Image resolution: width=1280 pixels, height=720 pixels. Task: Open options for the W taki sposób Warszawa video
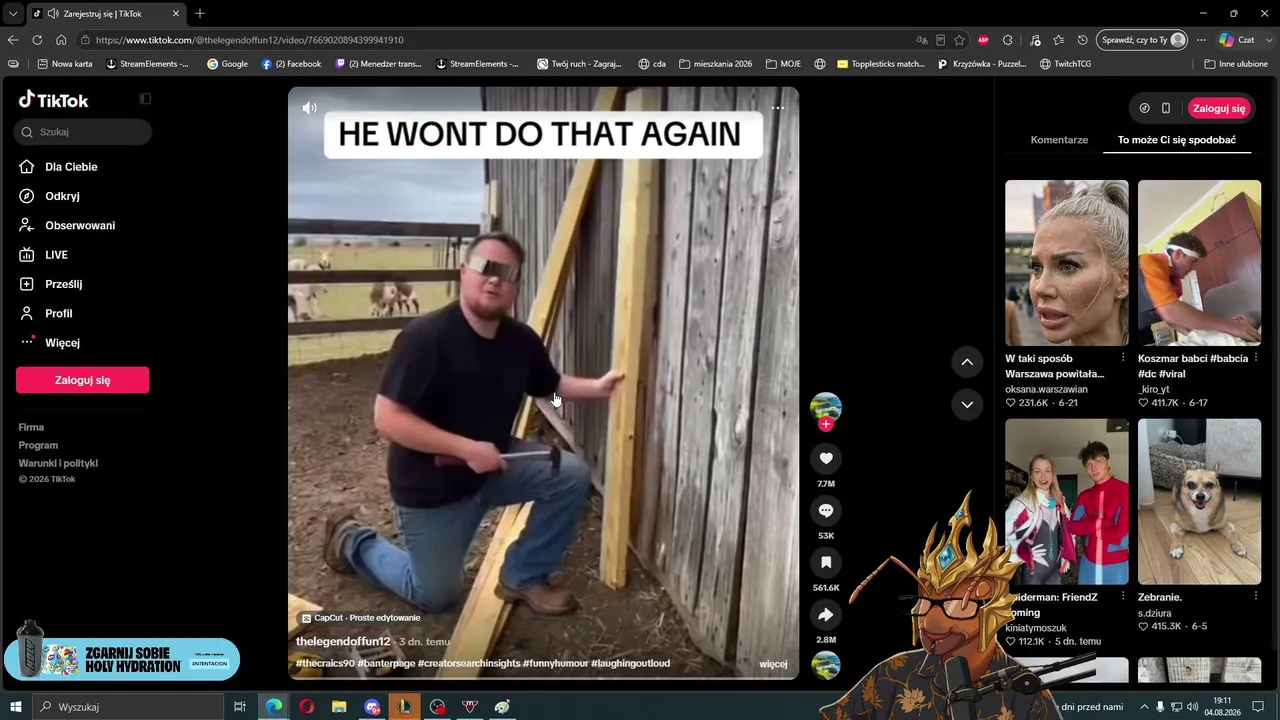point(1123,358)
